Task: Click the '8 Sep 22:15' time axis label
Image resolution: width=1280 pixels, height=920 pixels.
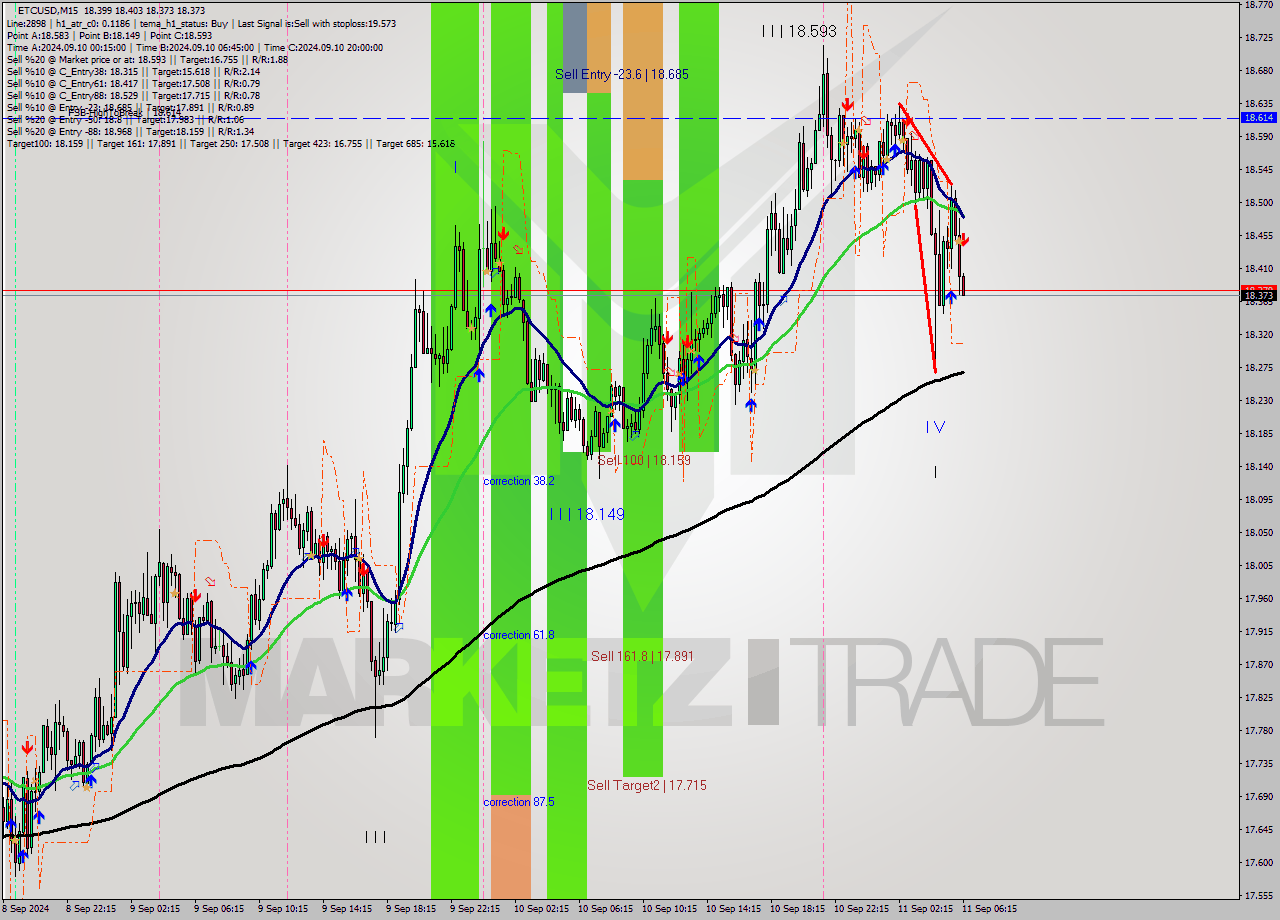Action: click(90, 909)
